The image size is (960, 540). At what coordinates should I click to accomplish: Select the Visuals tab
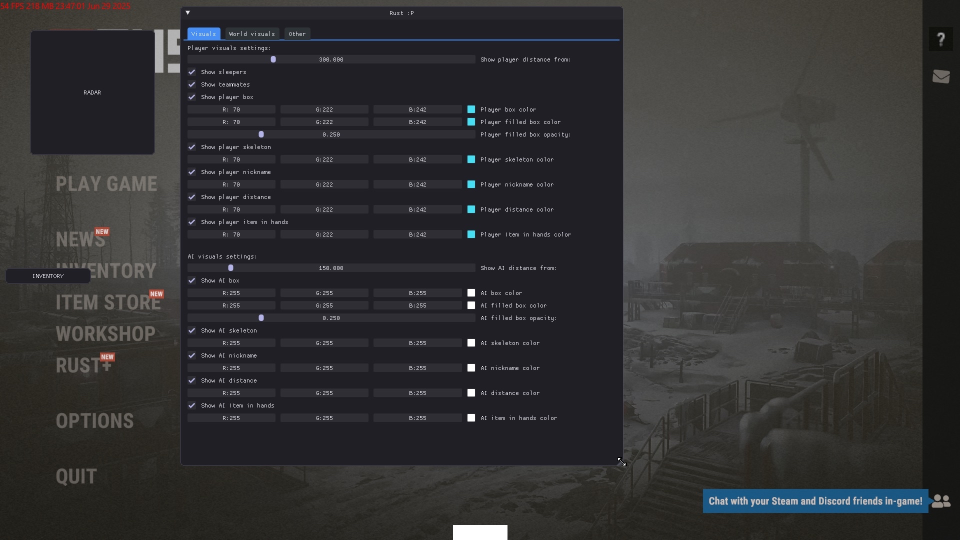pyautogui.click(x=203, y=34)
